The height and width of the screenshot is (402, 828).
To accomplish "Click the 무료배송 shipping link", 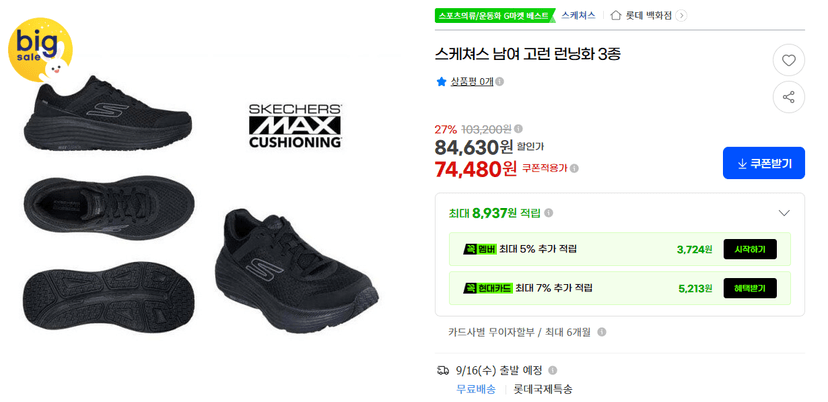I will (476, 390).
